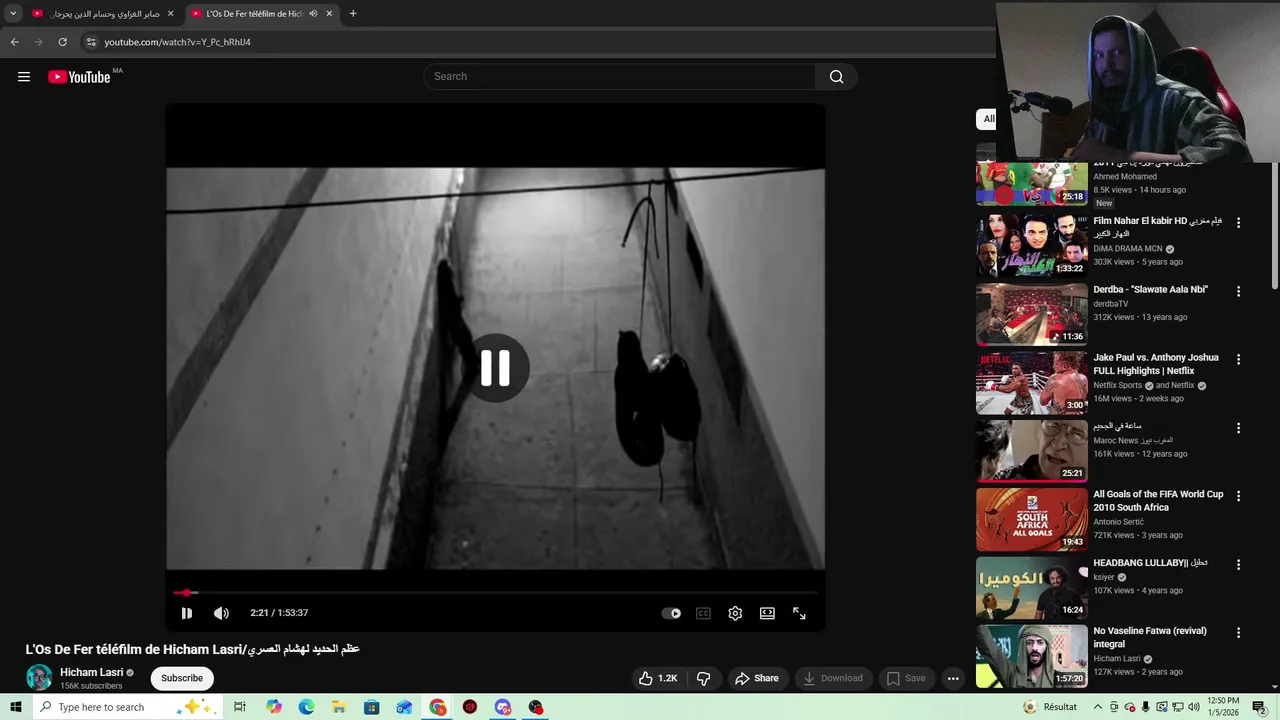Play the Derdba Slawate Aala Nbi video

[1031, 314]
